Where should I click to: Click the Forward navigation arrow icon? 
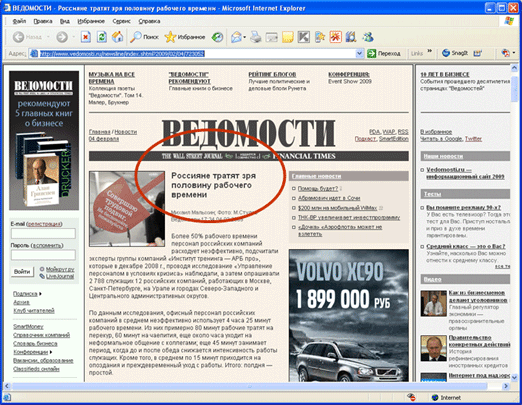coord(62,37)
